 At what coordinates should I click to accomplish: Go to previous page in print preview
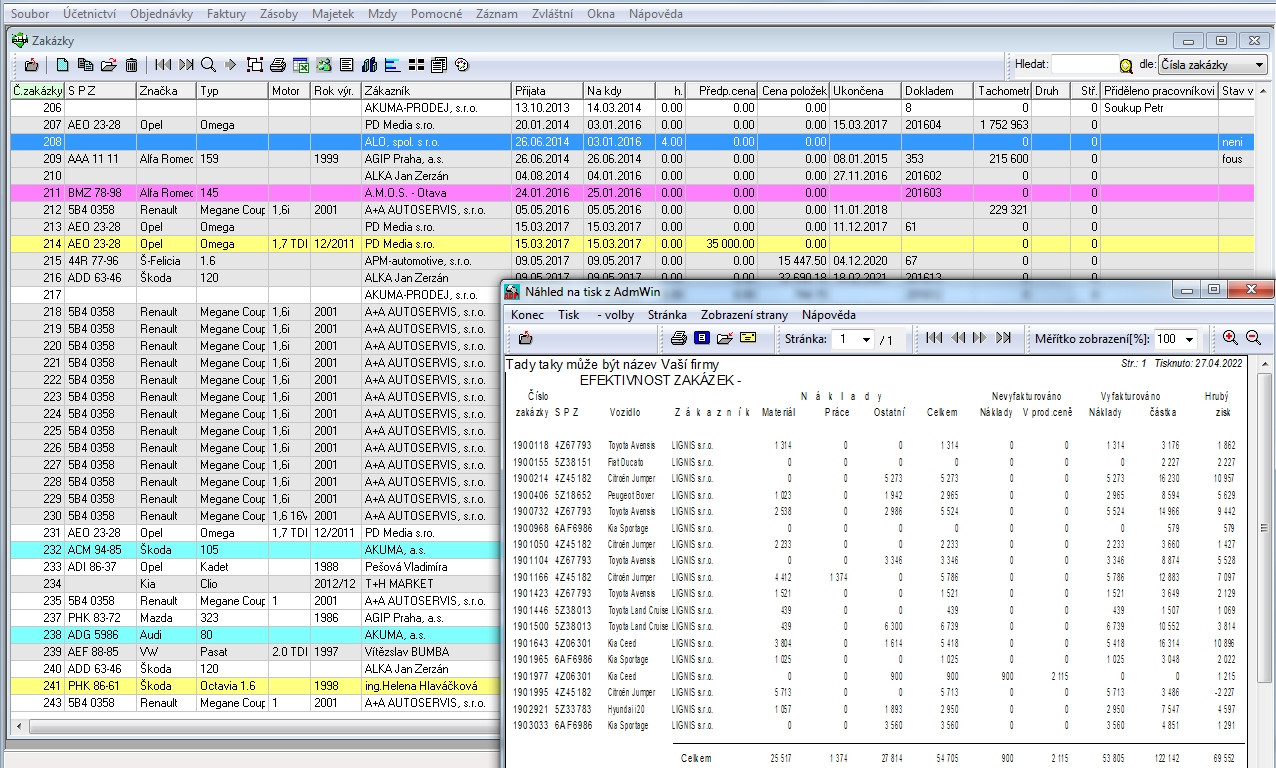click(957, 338)
